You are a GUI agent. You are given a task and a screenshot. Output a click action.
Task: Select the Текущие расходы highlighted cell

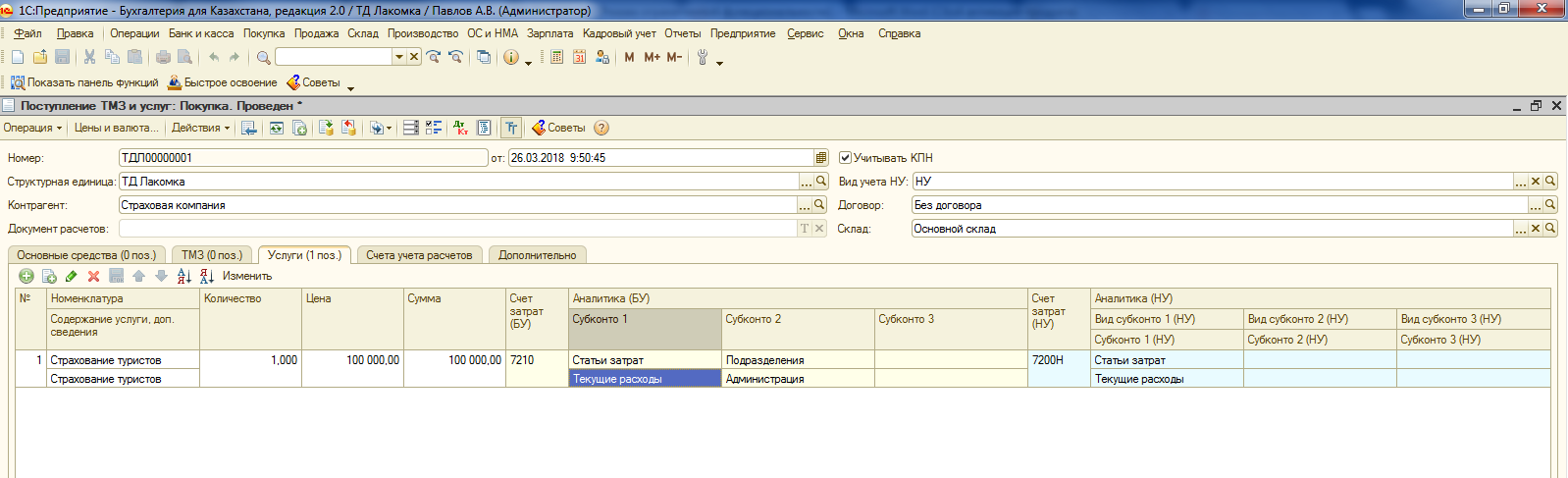[x=646, y=379]
